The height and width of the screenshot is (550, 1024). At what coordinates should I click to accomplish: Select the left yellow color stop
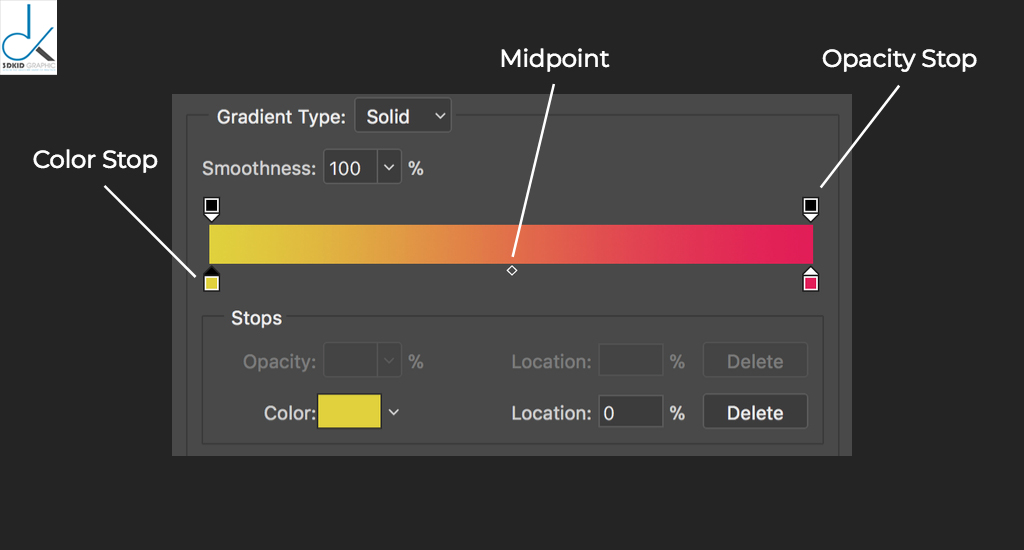(x=211, y=282)
